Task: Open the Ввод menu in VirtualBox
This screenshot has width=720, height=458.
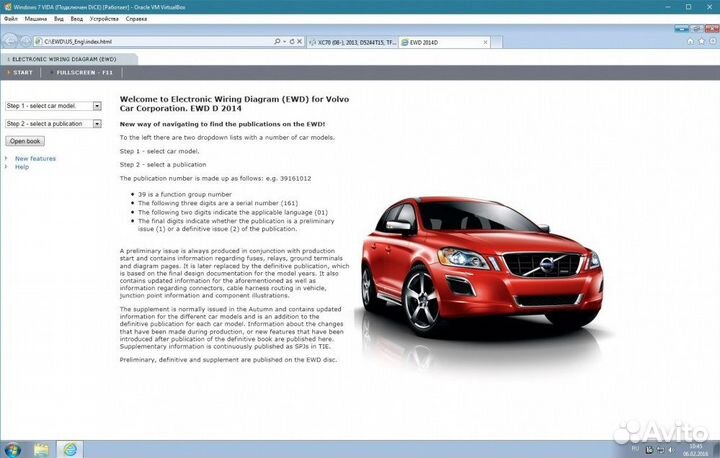Action: click(x=77, y=19)
